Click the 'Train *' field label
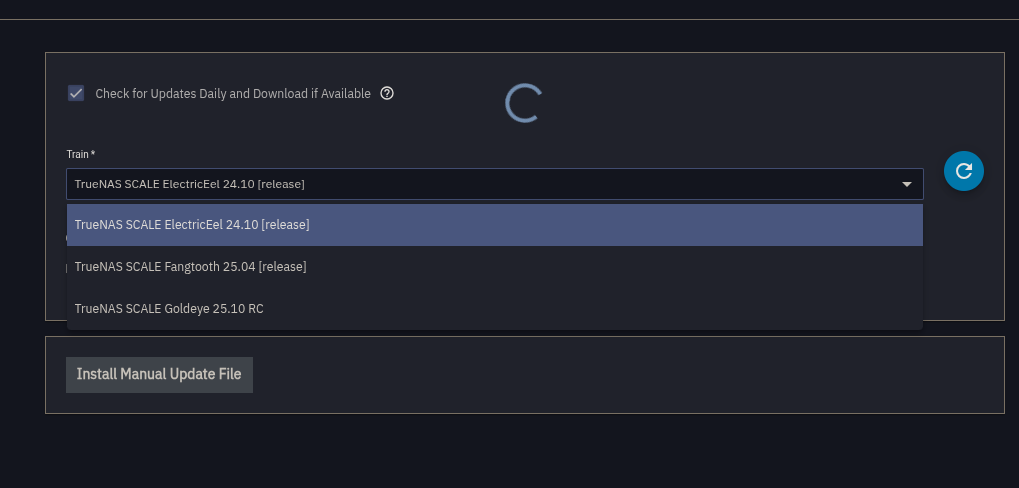This screenshot has width=1019, height=488. coord(81,154)
